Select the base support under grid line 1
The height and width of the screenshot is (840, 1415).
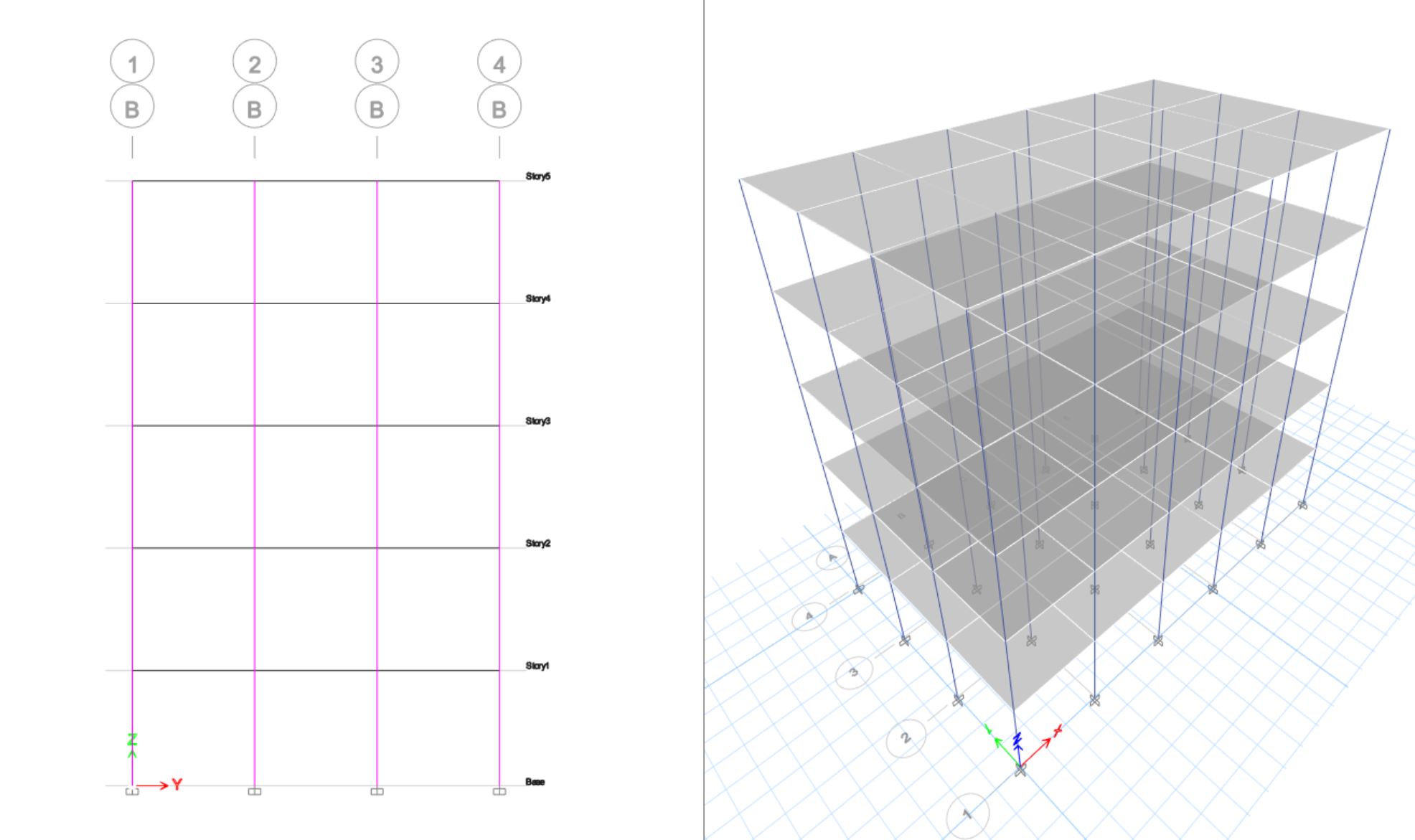coord(132,791)
